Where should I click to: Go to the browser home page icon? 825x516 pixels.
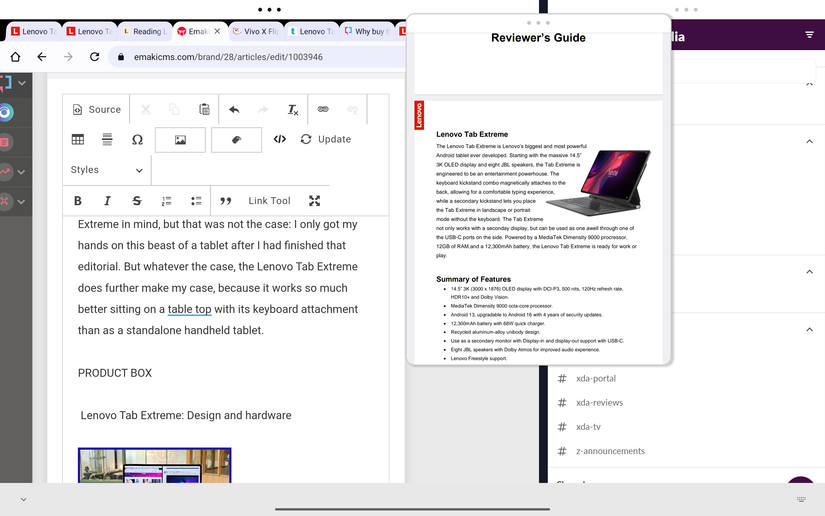[15, 57]
